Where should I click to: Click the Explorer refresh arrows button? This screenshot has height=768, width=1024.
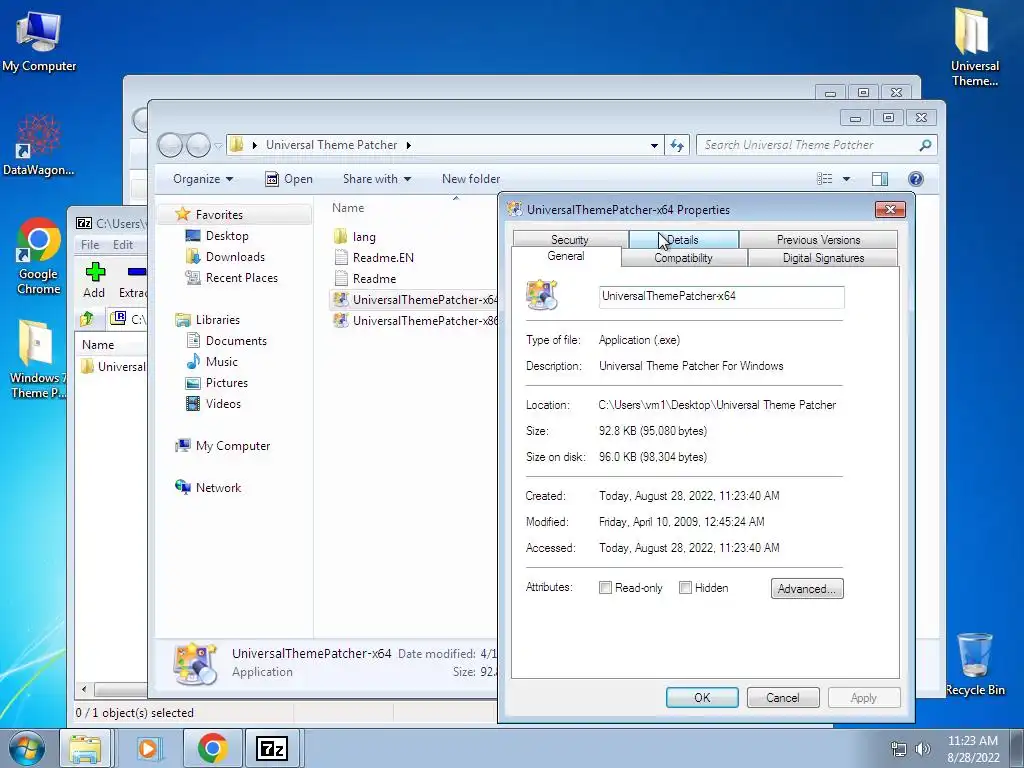tap(677, 145)
